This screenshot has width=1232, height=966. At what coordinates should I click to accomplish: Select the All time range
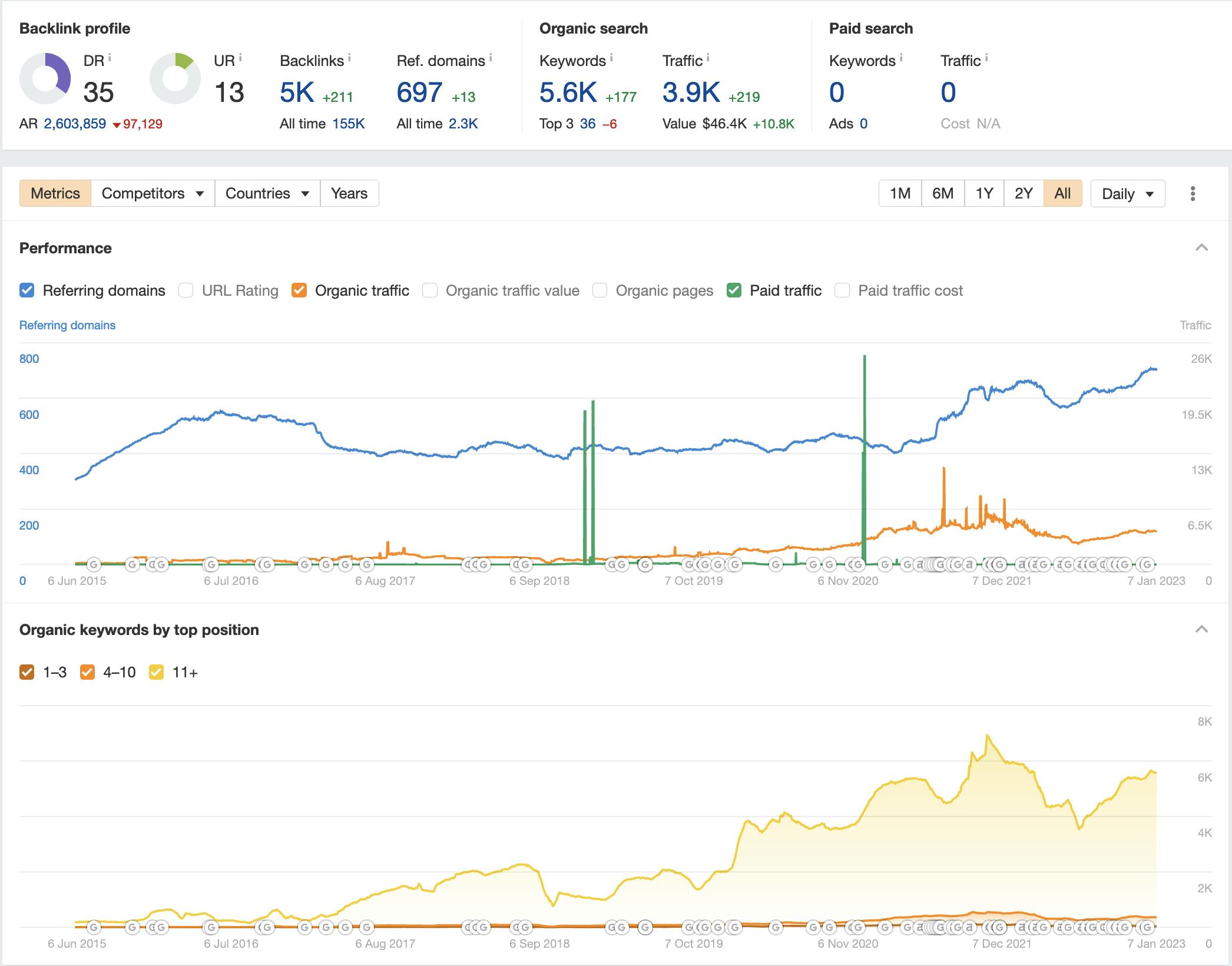[1063, 193]
